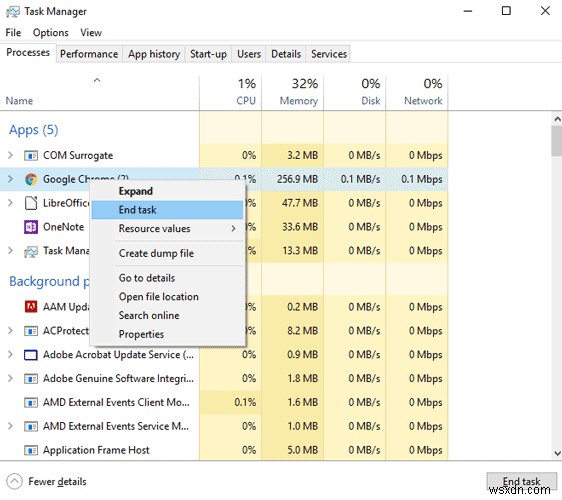Open the View menu
Image resolution: width=562 pixels, height=500 pixels.
(x=91, y=33)
